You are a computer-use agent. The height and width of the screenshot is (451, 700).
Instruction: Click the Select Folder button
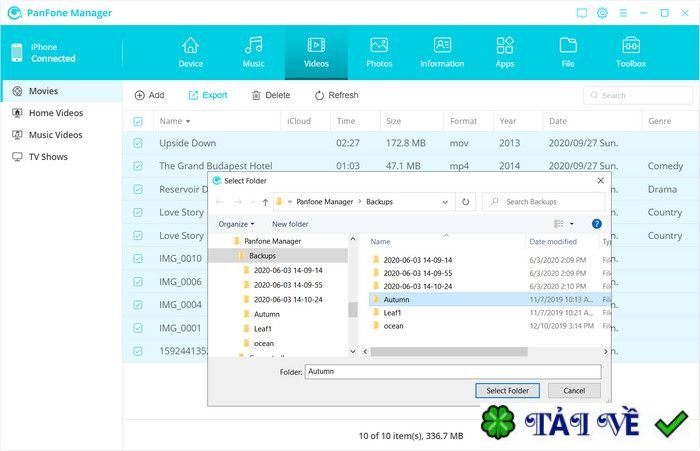point(507,391)
